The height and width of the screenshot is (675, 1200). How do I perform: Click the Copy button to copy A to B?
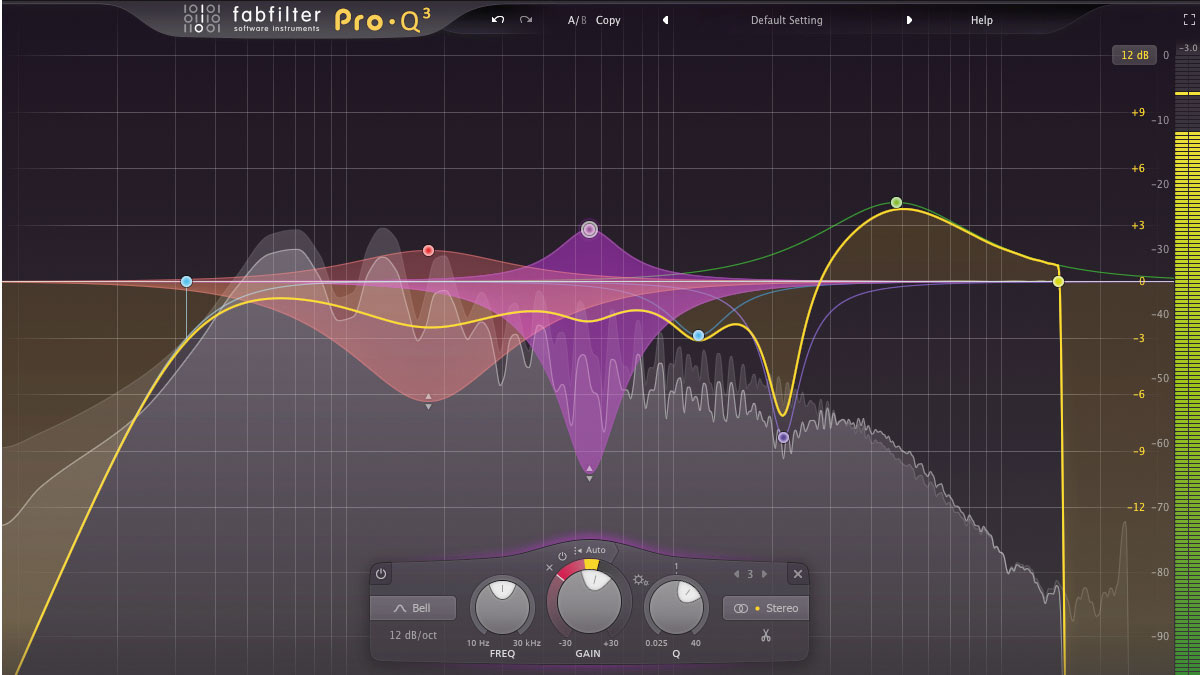(608, 19)
